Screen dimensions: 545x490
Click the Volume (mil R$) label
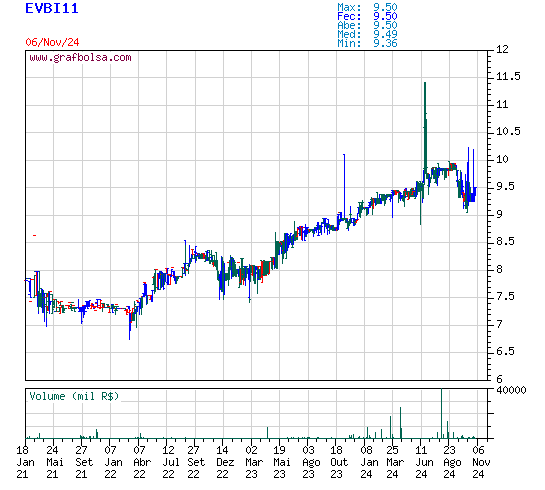(x=74, y=396)
